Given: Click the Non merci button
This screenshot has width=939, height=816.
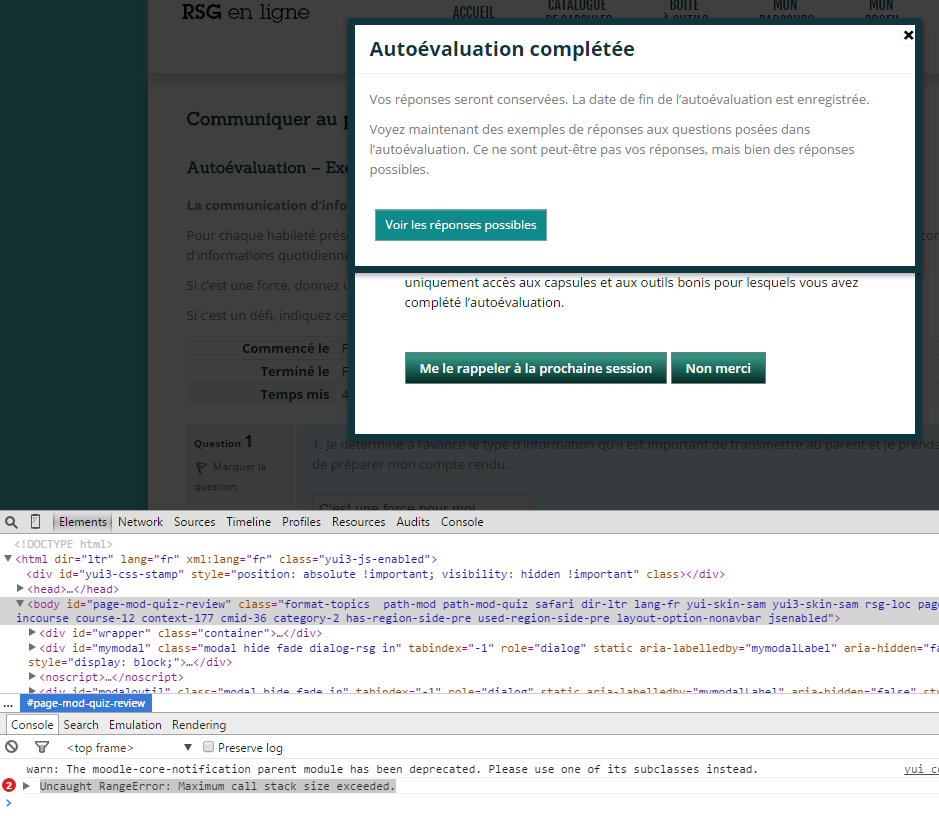Looking at the screenshot, I should coord(717,368).
